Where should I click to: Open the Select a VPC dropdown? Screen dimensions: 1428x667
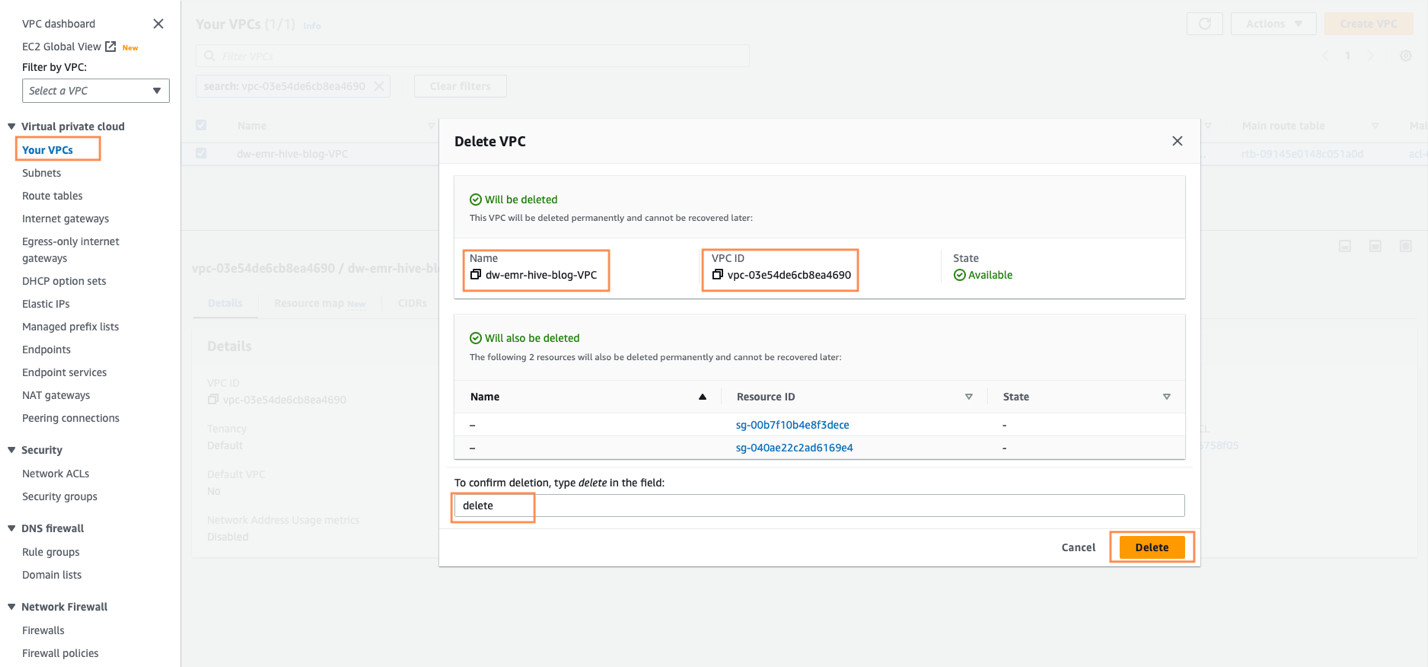[x=96, y=91]
